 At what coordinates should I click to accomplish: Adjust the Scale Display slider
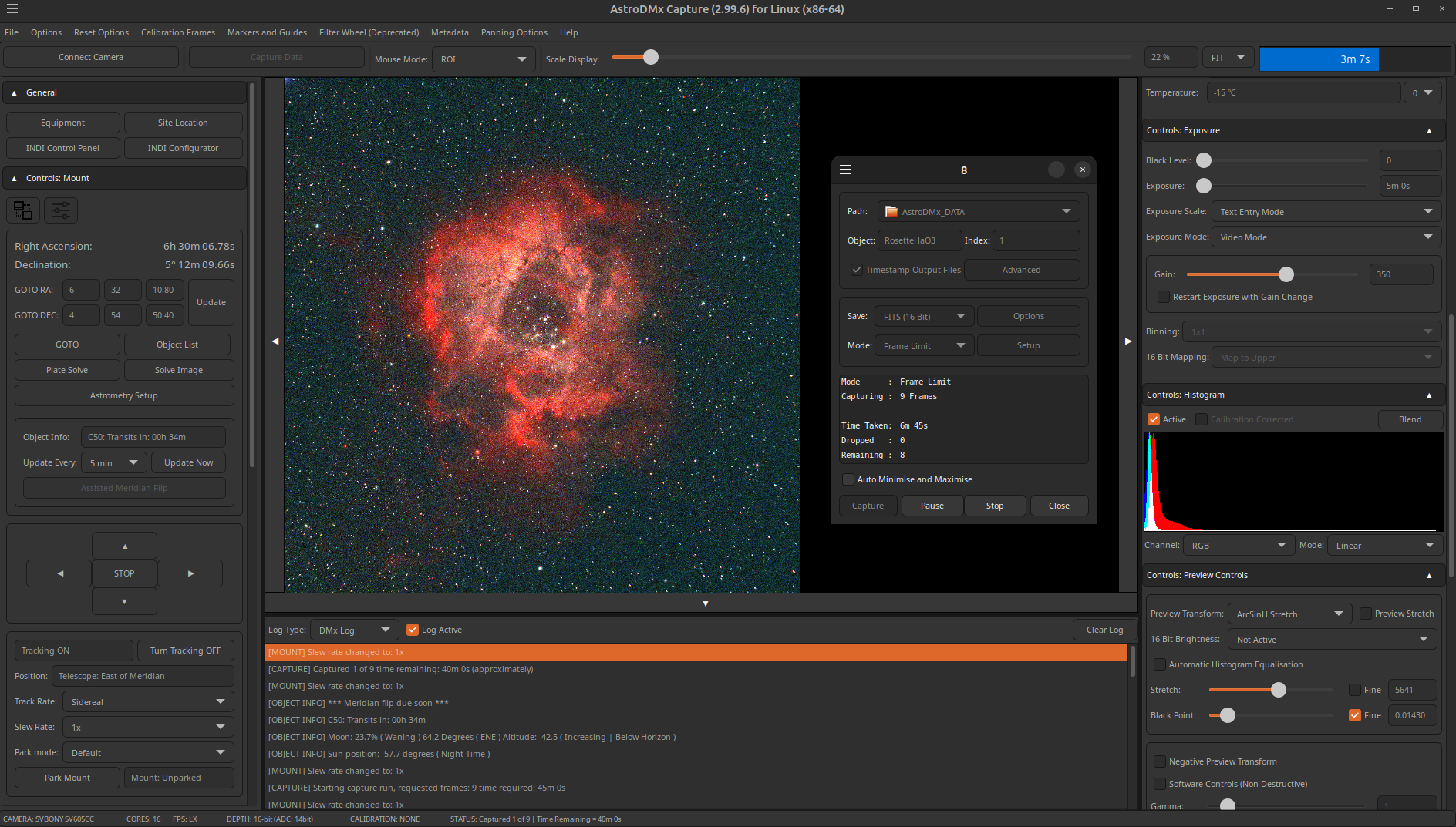(651, 57)
